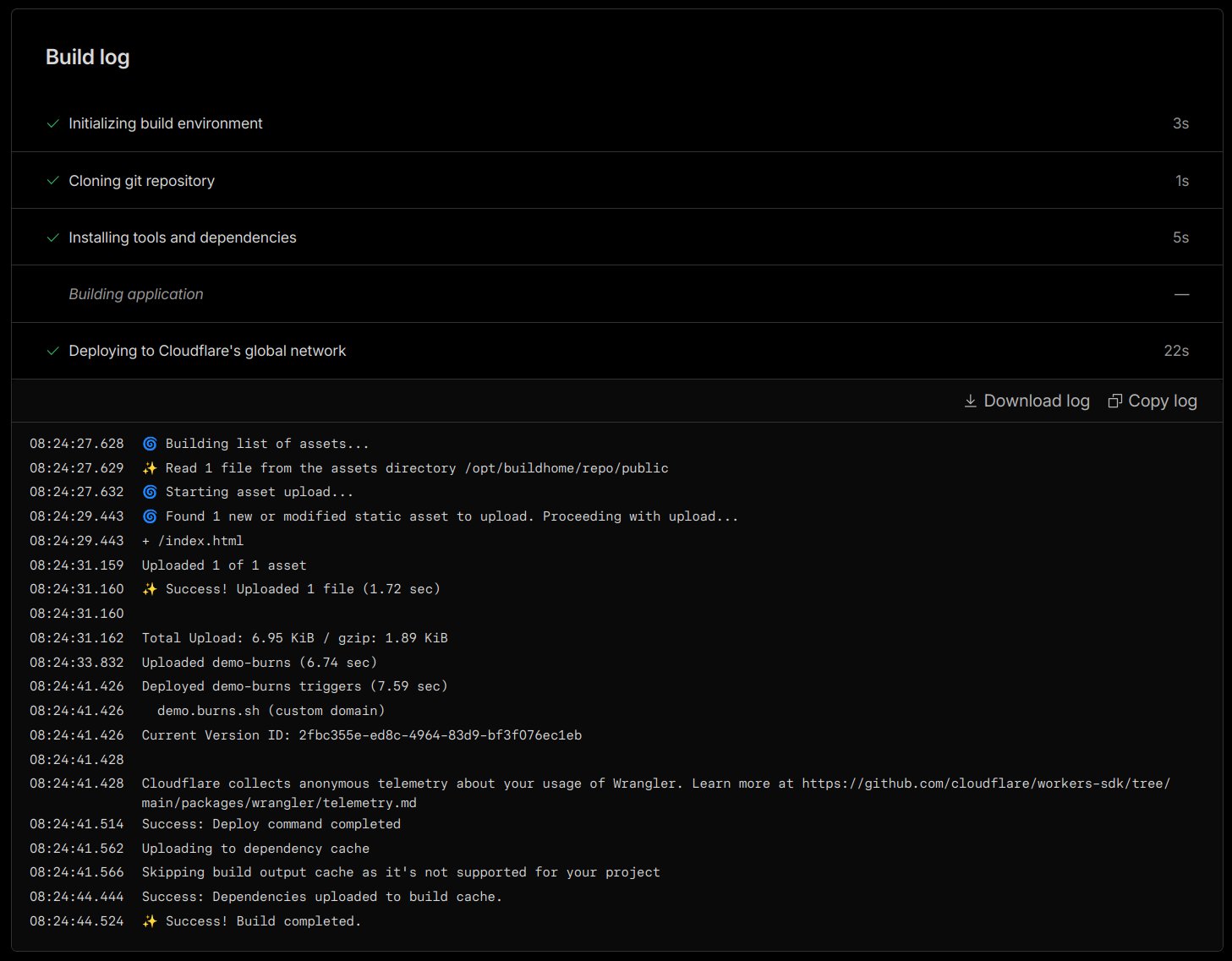Image resolution: width=1232 pixels, height=961 pixels.
Task: Click the Current Version ID log line
Action: pyautogui.click(x=361, y=735)
